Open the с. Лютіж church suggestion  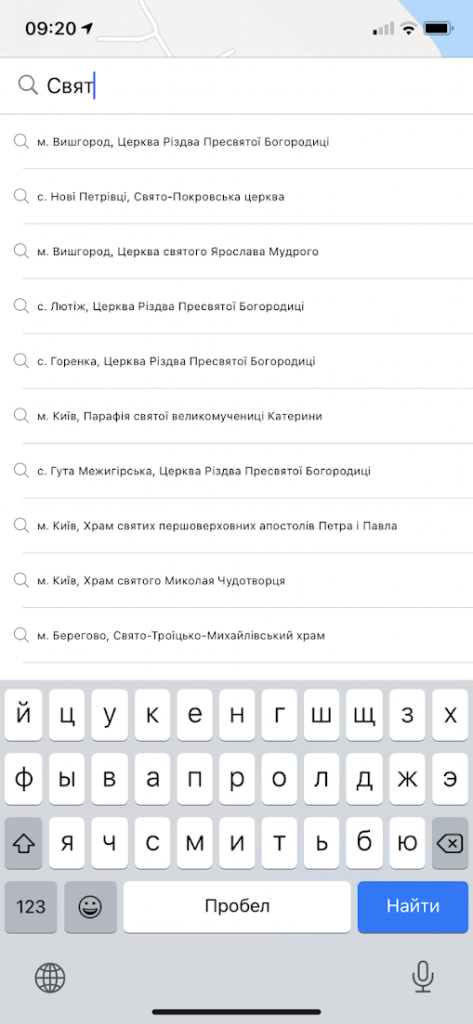pyautogui.click(x=236, y=306)
